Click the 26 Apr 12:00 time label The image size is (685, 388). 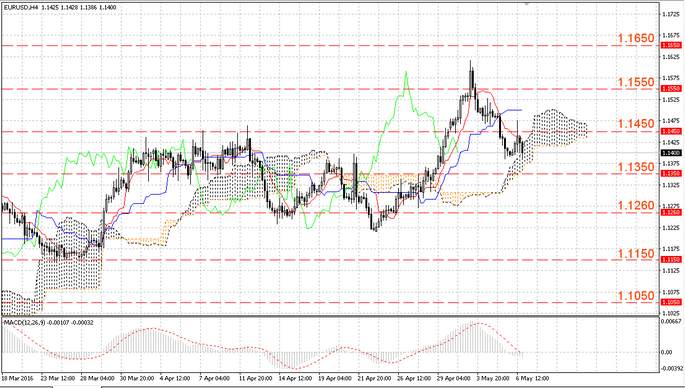tap(413, 378)
